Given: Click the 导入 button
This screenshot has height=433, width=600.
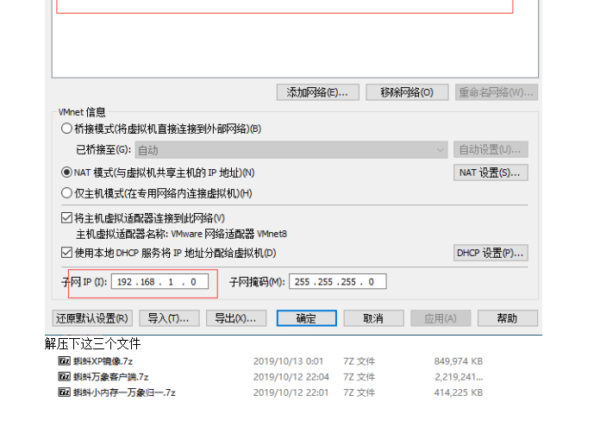Looking at the screenshot, I should click(167, 318).
